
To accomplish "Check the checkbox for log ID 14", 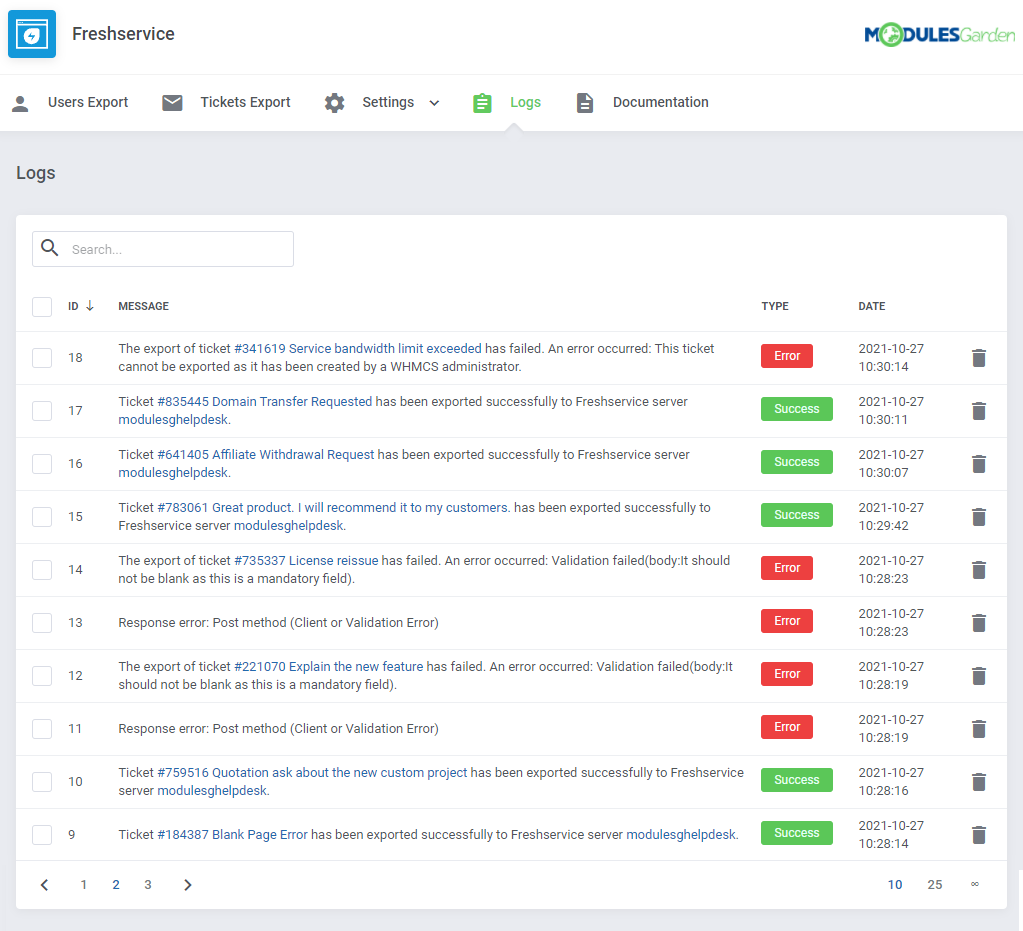I will 42,570.
